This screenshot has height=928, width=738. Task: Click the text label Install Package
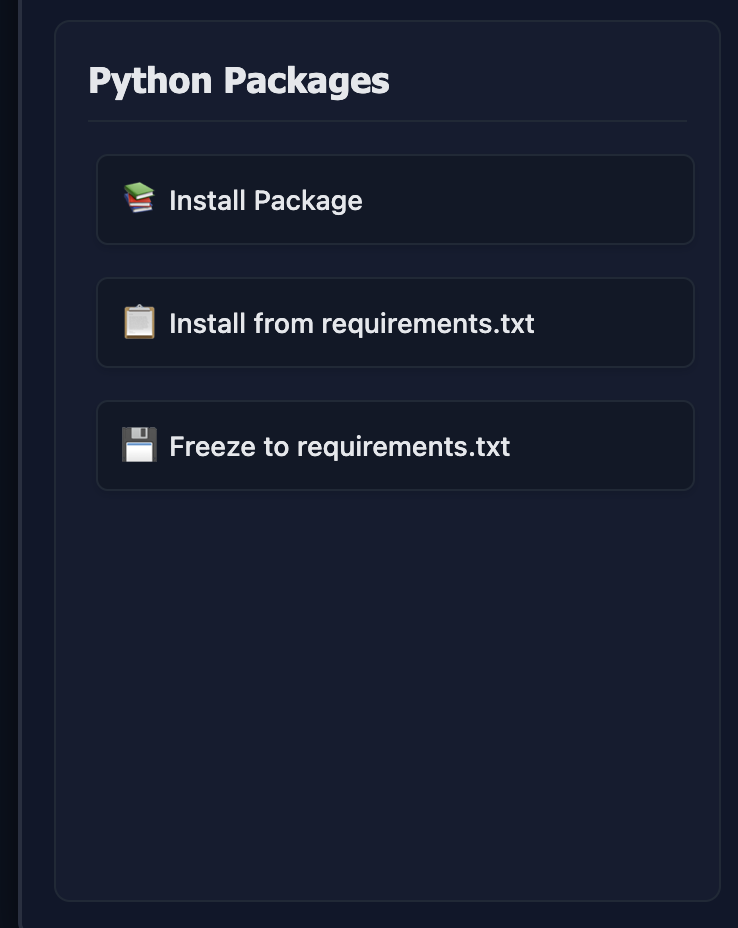[266, 200]
